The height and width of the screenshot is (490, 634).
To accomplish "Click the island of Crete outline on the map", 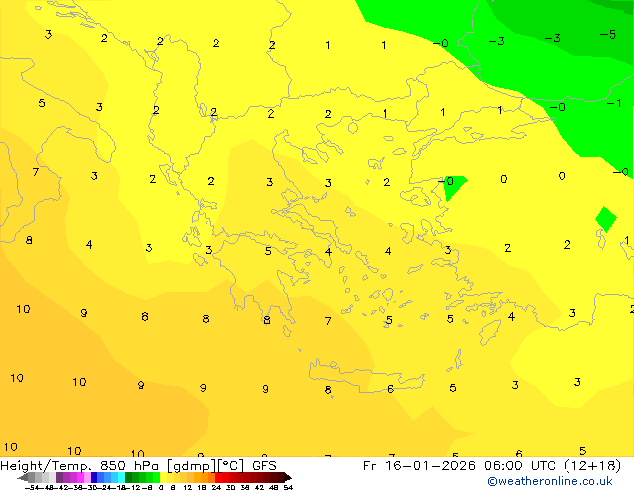I will 367,376.
